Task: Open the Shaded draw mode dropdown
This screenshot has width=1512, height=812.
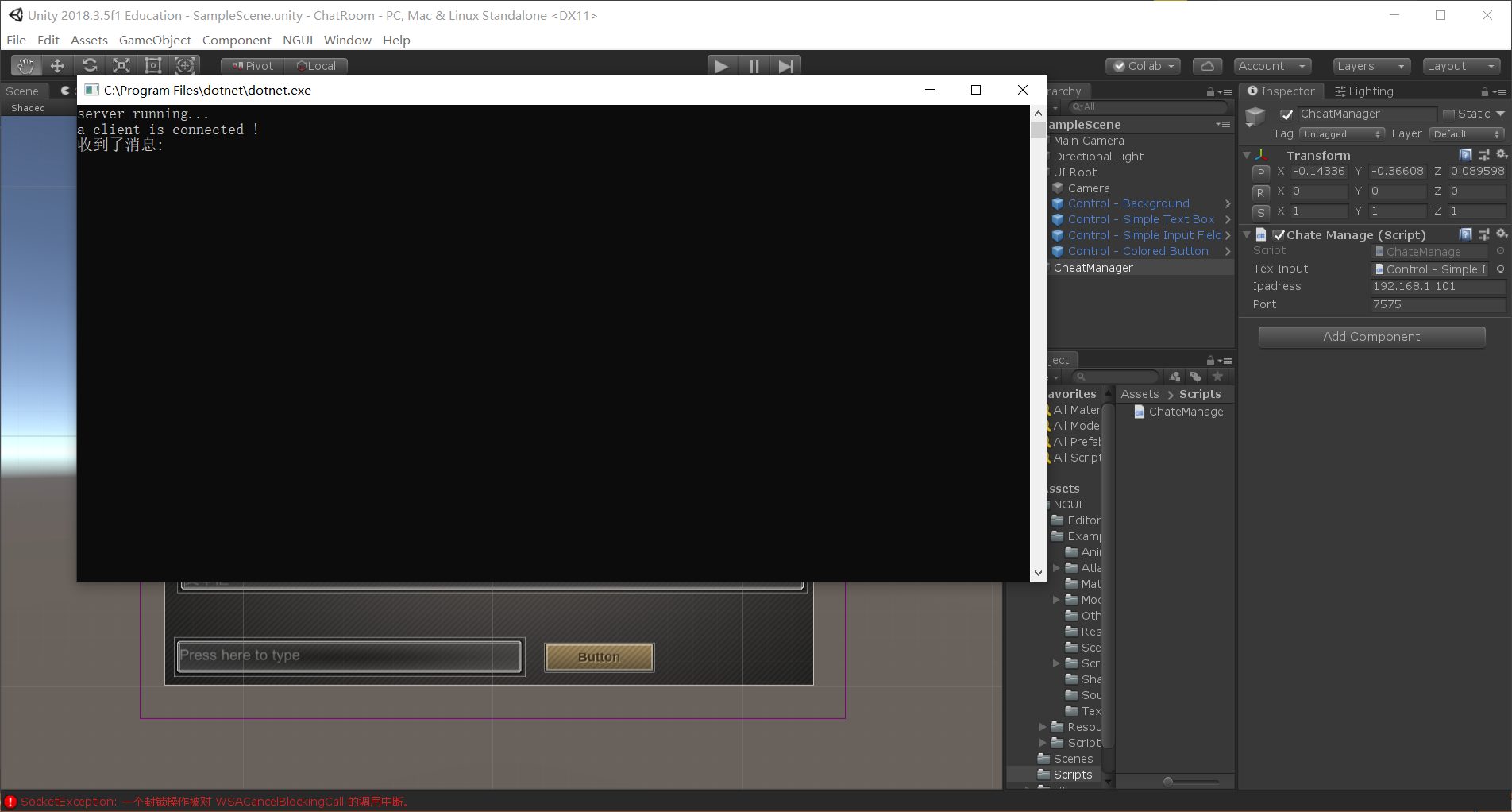Action: tap(29, 108)
